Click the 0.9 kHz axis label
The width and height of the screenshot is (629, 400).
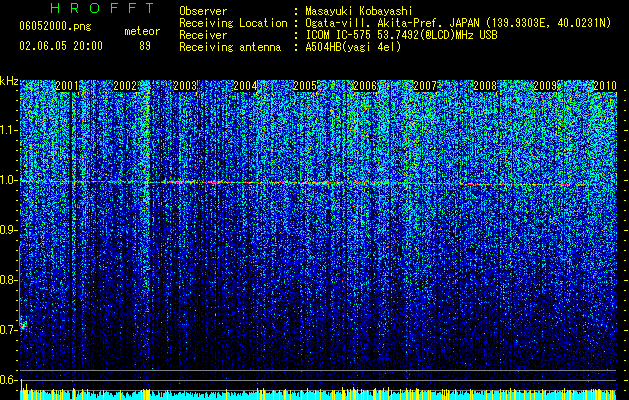tap(9, 230)
